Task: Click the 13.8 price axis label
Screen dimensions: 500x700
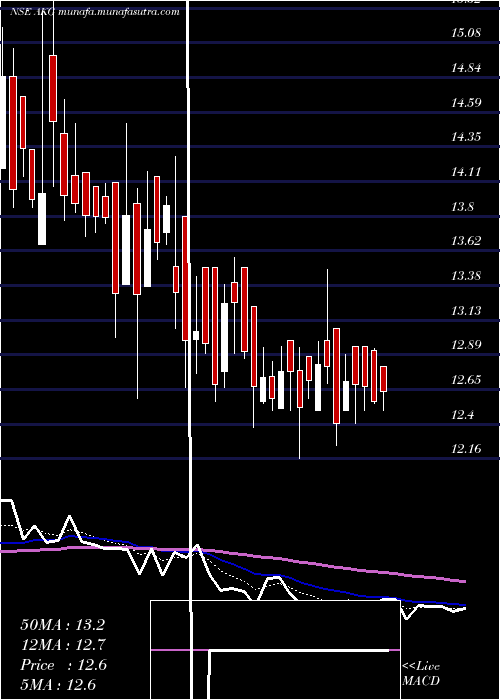Action: pos(462,207)
